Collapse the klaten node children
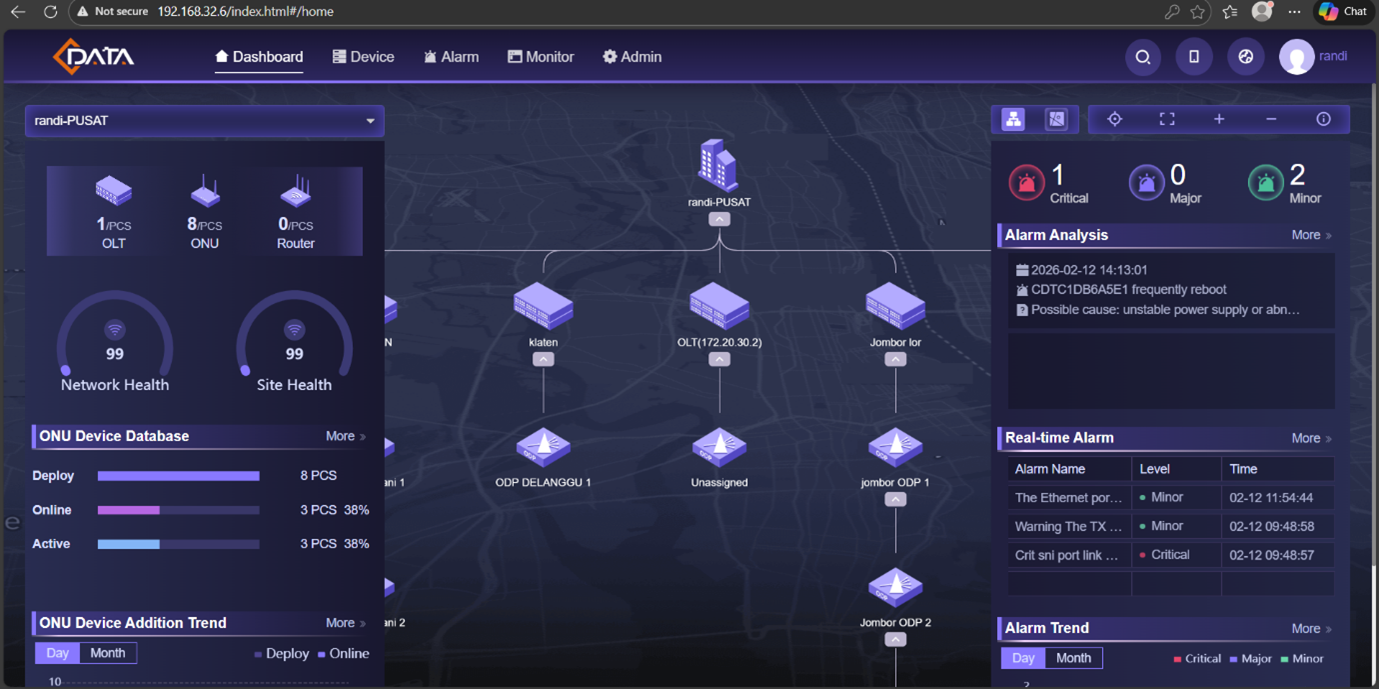 [x=543, y=360]
